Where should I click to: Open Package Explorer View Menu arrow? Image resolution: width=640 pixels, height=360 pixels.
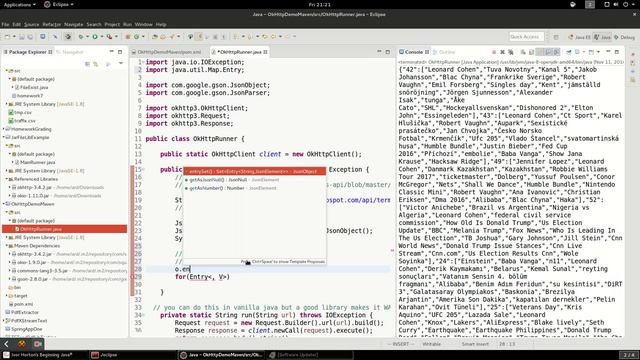(121, 64)
